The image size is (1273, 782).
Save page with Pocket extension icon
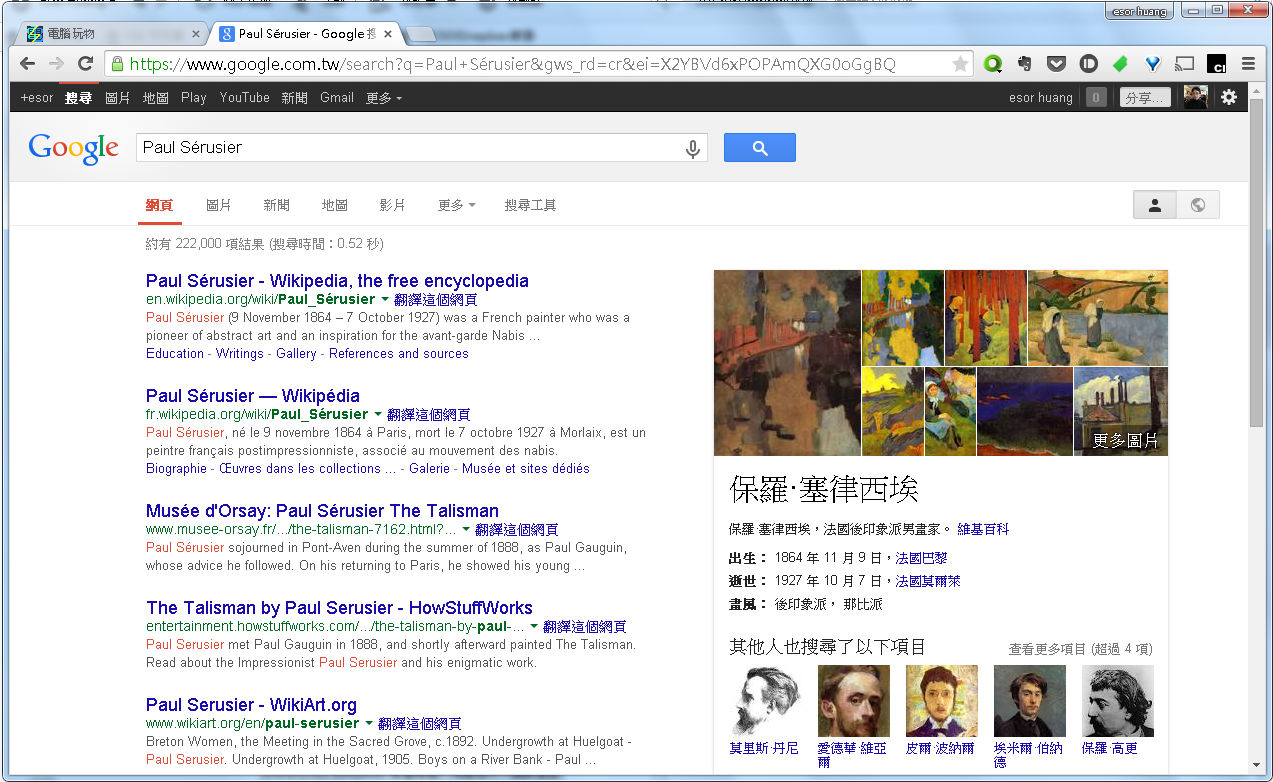pos(1056,64)
